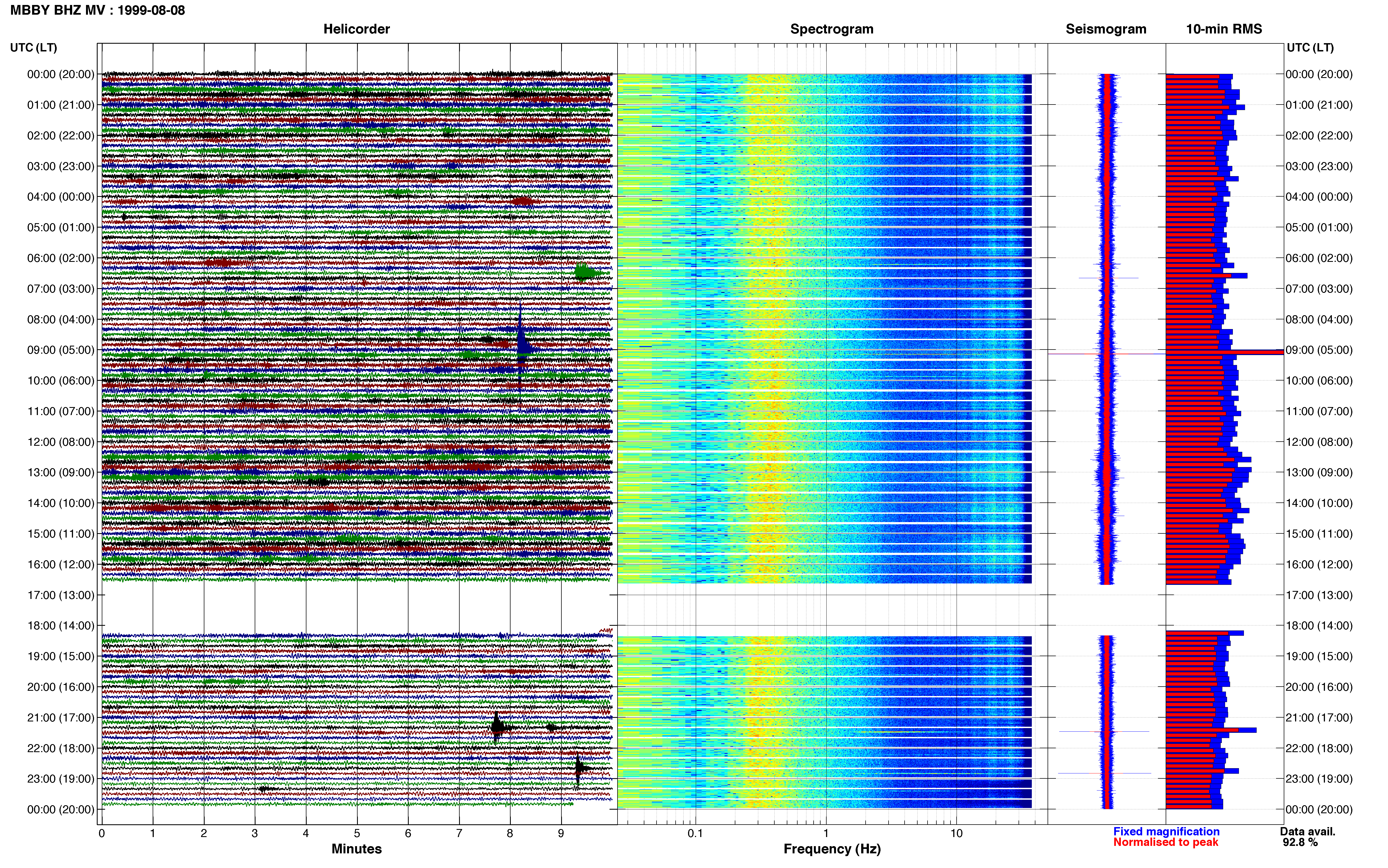Click helicorder time label '06:00 (02:00)'
This screenshot has width=1388, height=868.
pyautogui.click(x=61, y=258)
